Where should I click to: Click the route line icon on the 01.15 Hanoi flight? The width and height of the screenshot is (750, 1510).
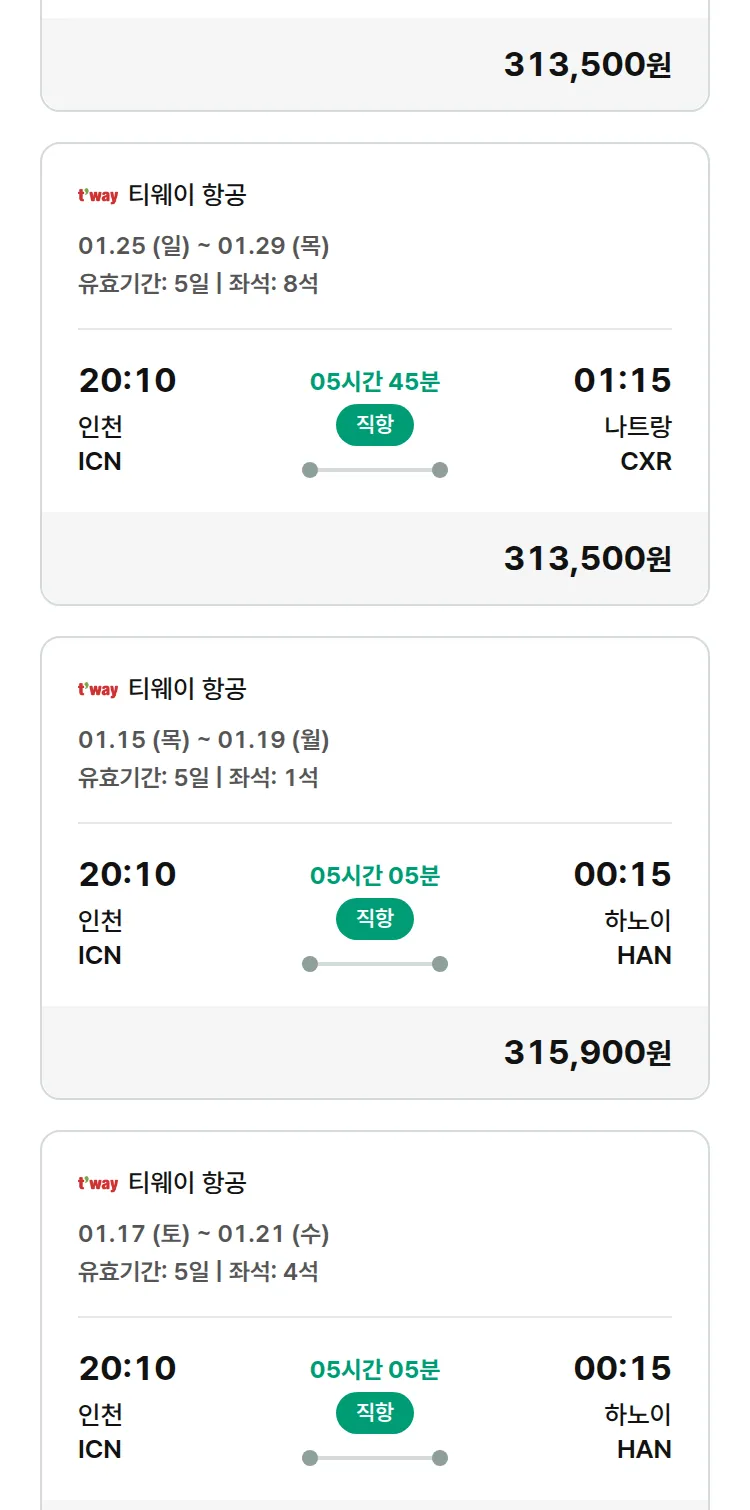(375, 964)
